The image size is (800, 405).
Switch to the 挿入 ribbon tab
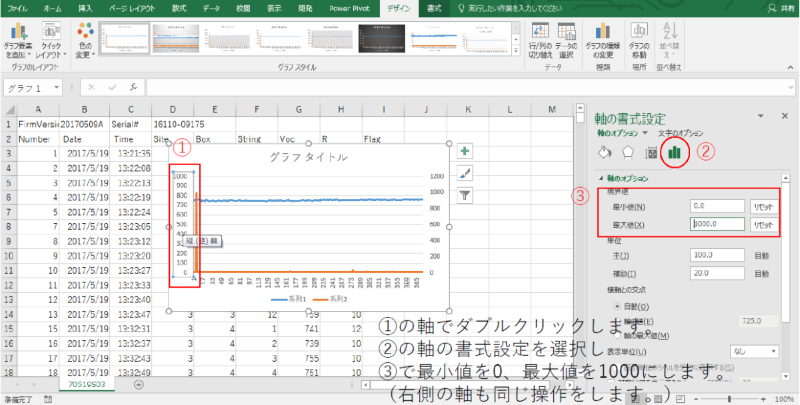click(x=85, y=7)
